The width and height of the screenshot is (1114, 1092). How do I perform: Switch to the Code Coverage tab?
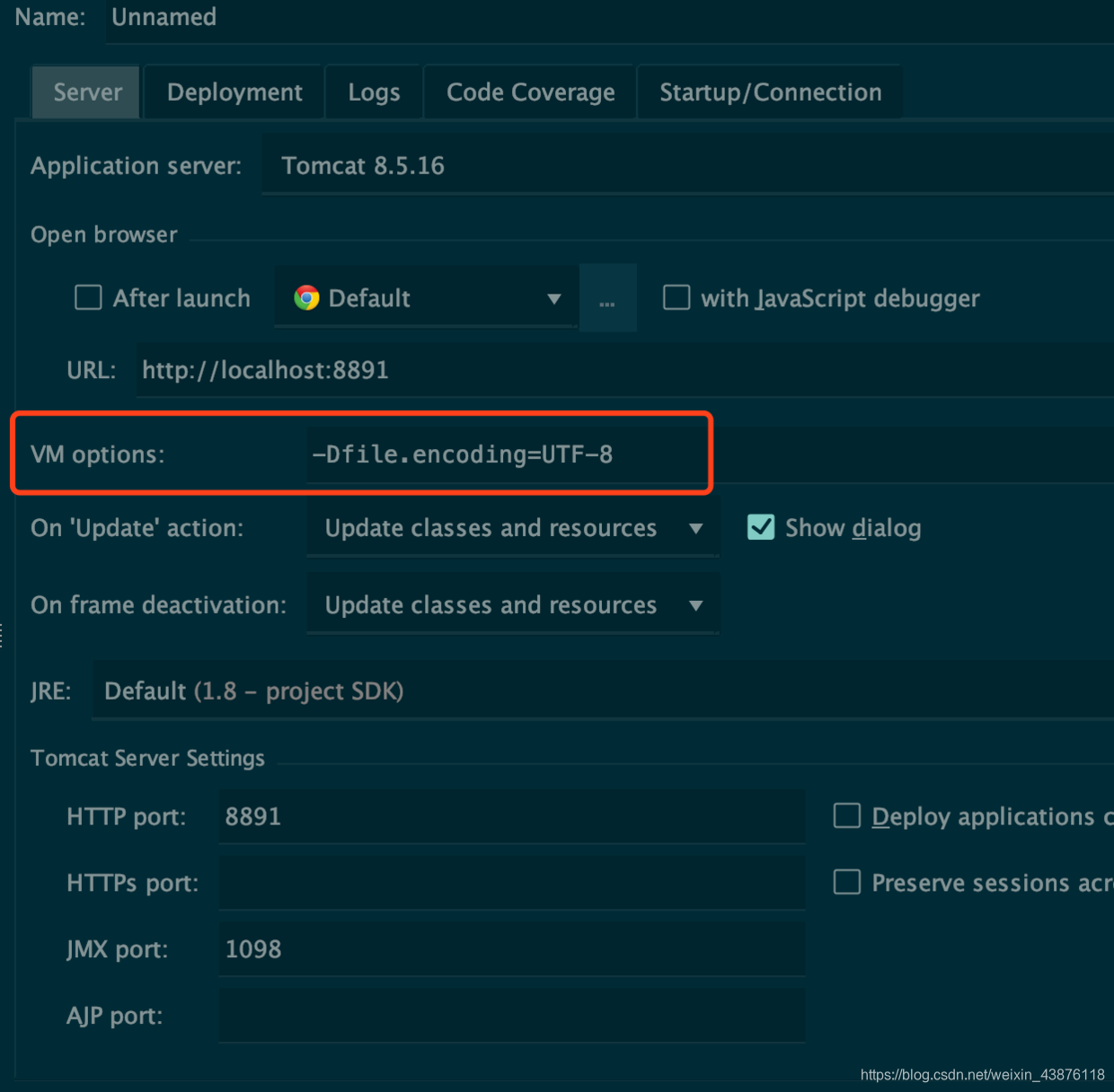tap(530, 92)
